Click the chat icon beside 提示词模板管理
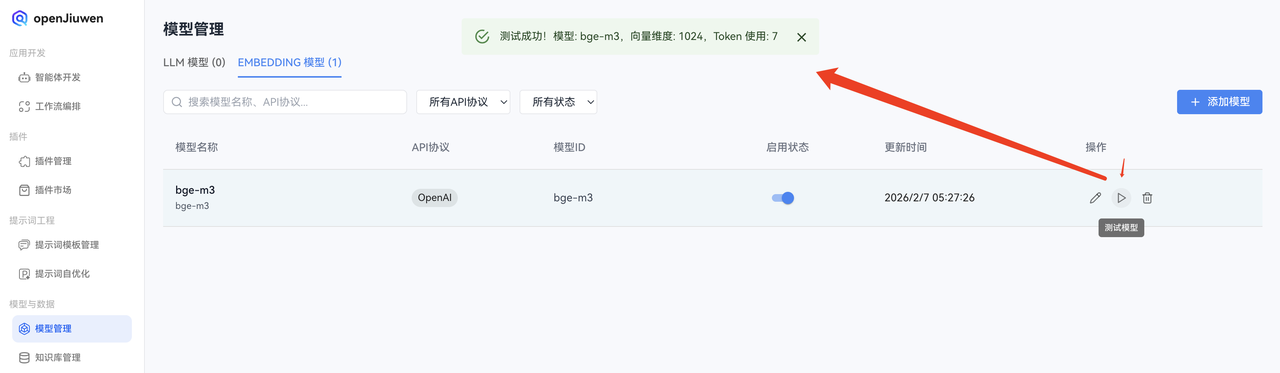The image size is (1280, 373). [25, 245]
